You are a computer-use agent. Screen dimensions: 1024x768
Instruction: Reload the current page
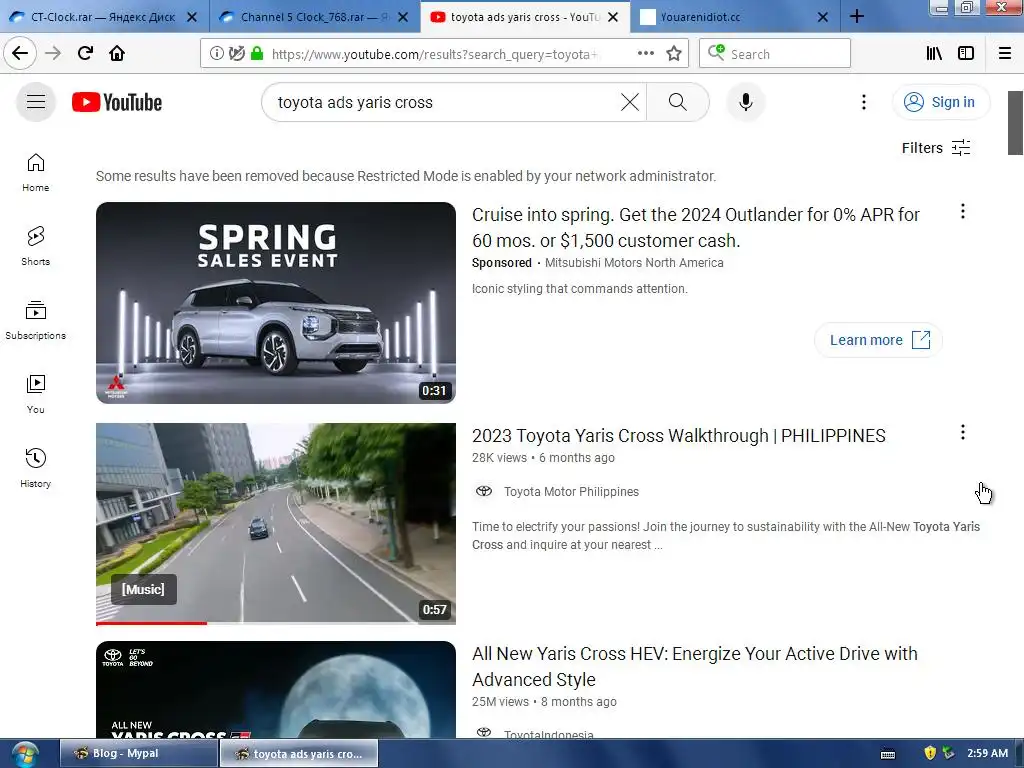coord(85,53)
